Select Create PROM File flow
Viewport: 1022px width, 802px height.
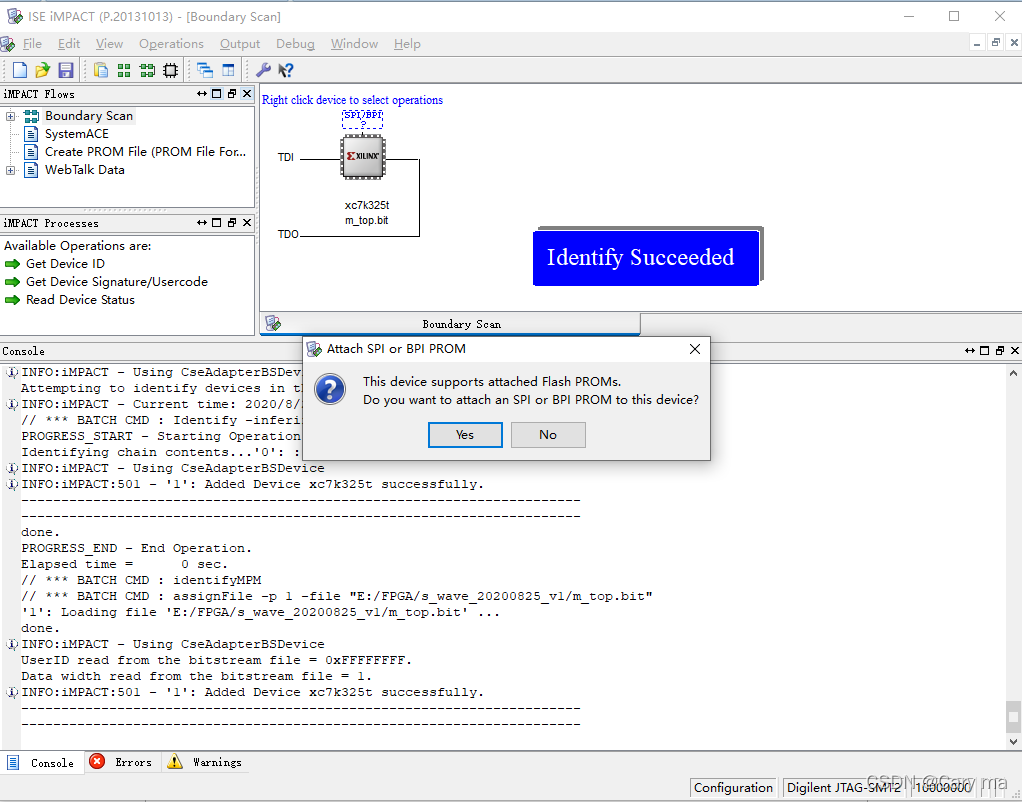[x=145, y=152]
